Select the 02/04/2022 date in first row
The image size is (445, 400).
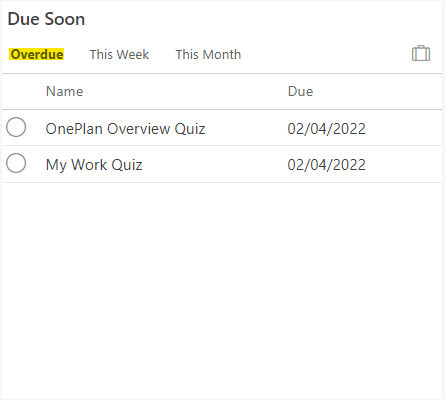[x=327, y=129]
